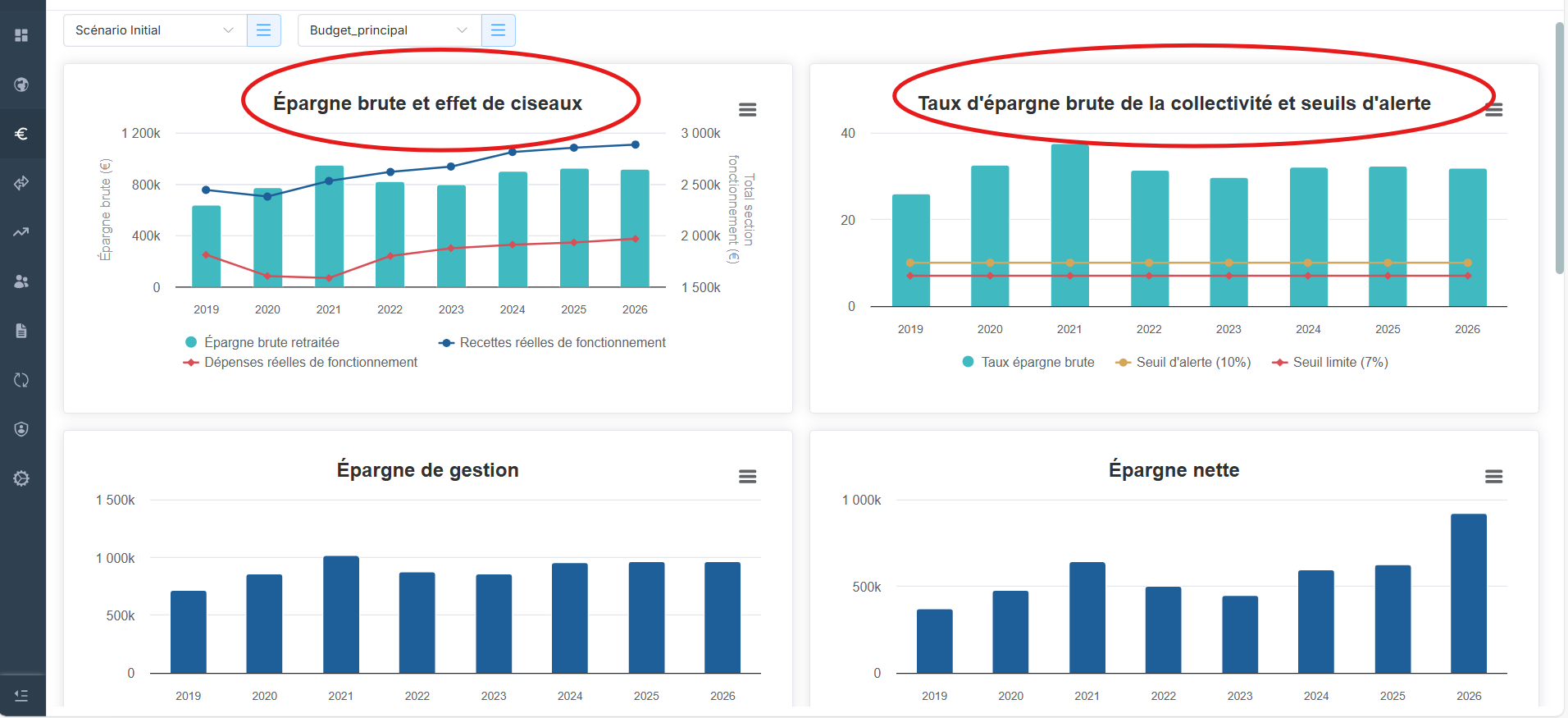
Task: Click the shield user icon in sidebar
Action: [x=21, y=429]
